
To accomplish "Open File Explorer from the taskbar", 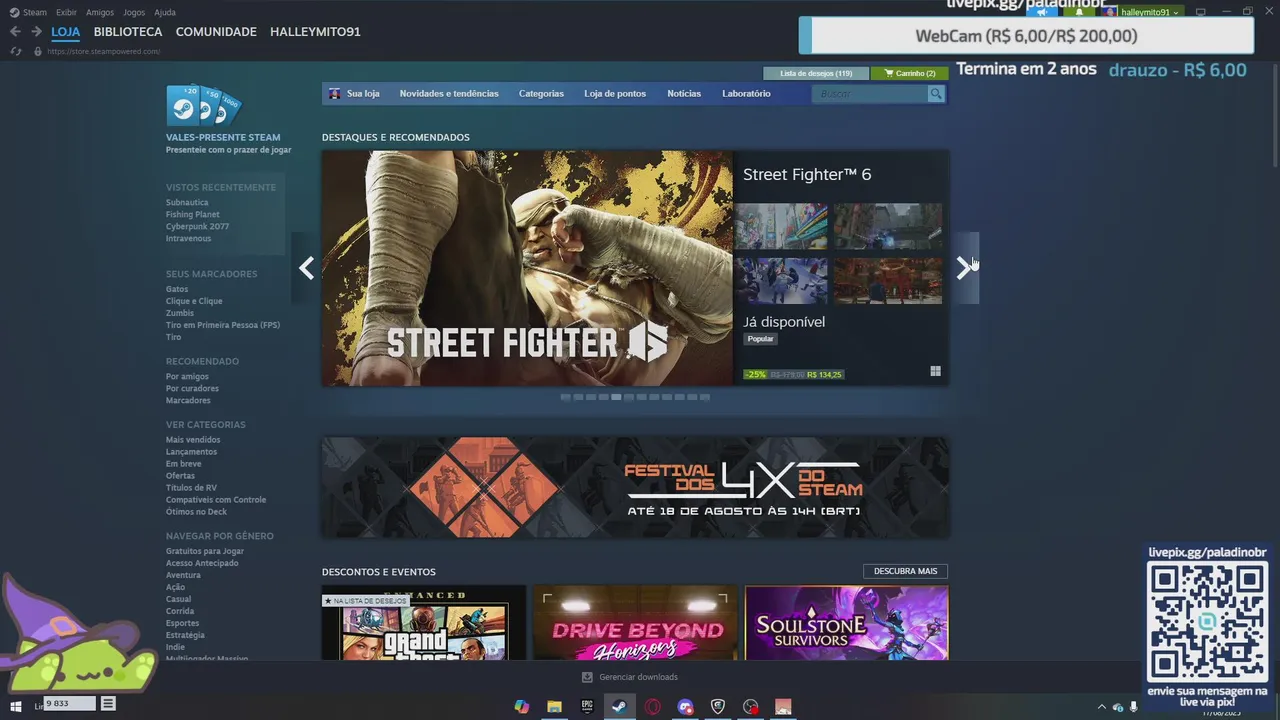I will click(554, 707).
